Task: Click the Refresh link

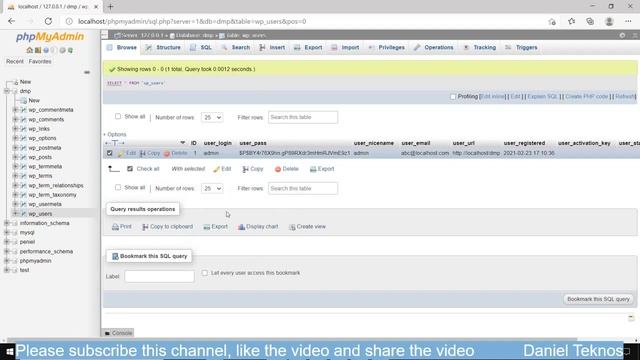Action: pyautogui.click(x=625, y=97)
